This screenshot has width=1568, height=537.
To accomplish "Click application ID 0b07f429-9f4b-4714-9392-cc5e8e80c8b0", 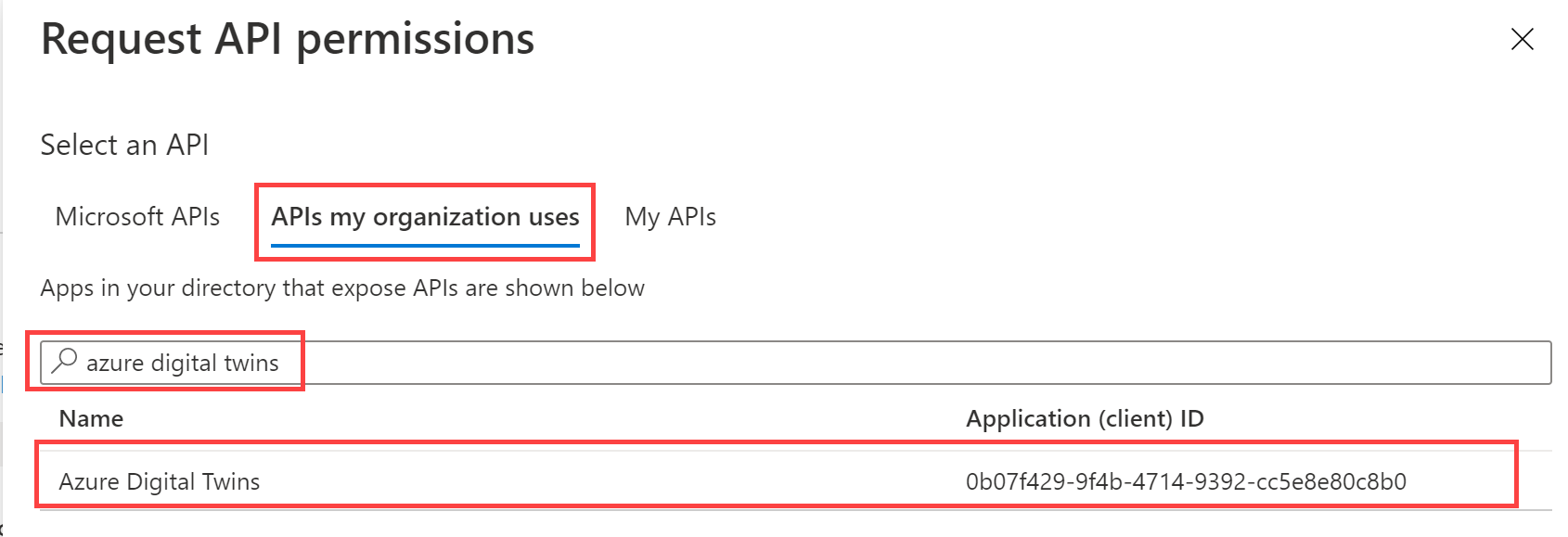I will [x=1186, y=481].
